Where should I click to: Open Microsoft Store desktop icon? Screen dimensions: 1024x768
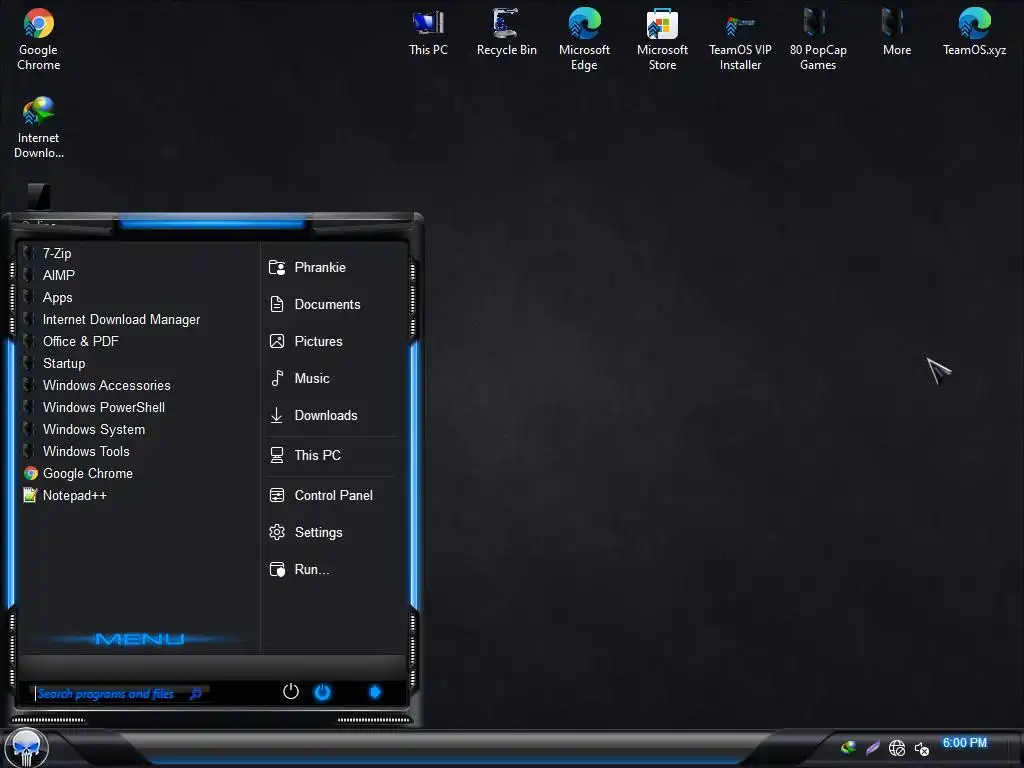coord(662,39)
